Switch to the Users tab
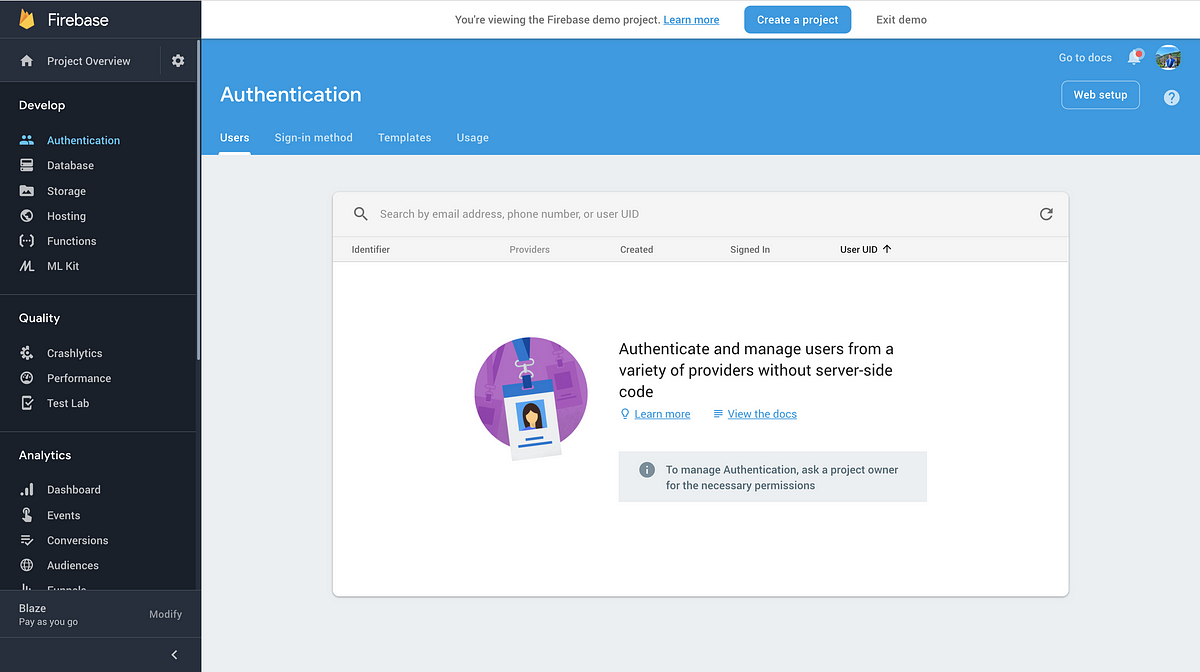 [x=235, y=138]
